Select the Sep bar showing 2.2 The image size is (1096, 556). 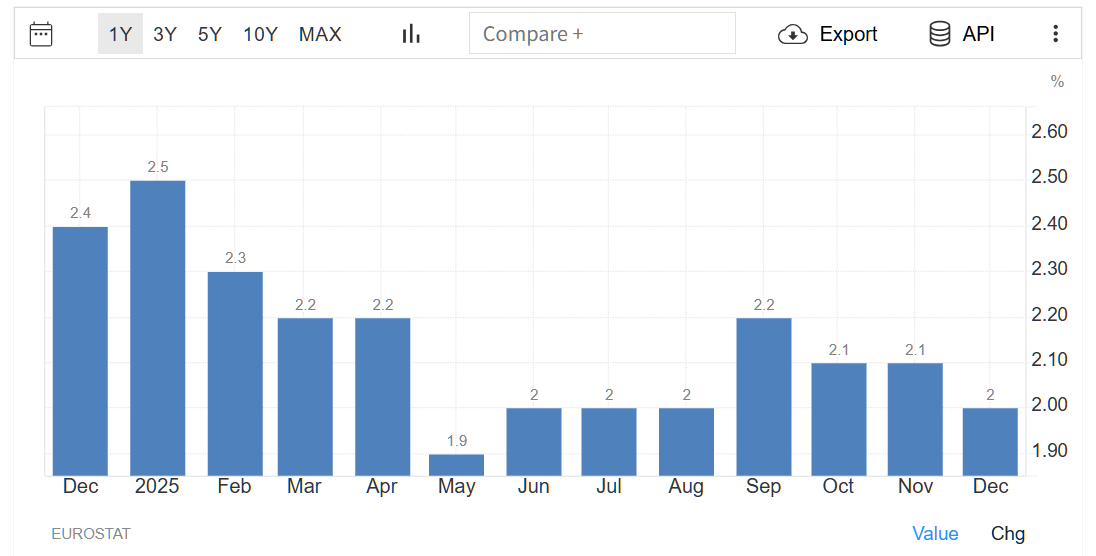(764, 396)
